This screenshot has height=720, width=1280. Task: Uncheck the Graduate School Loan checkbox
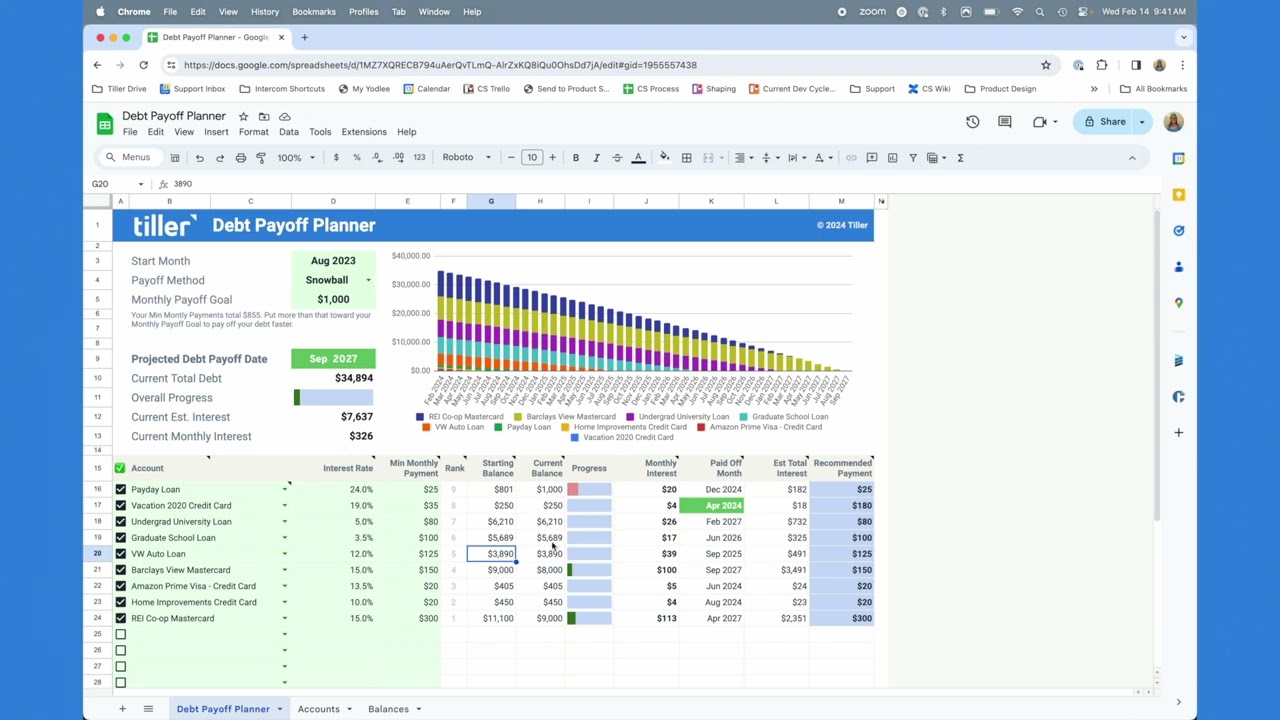pos(120,538)
